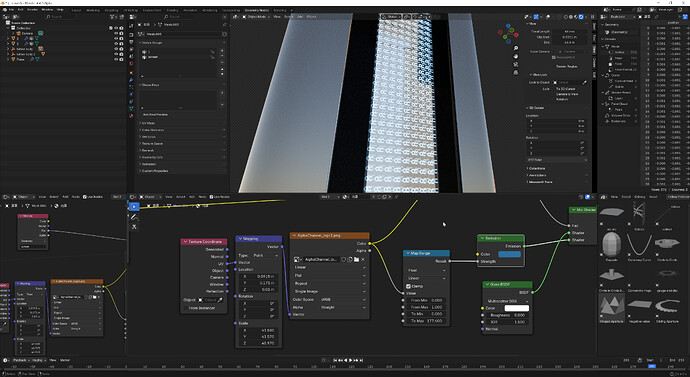Open the File menu

[x=11, y=10]
